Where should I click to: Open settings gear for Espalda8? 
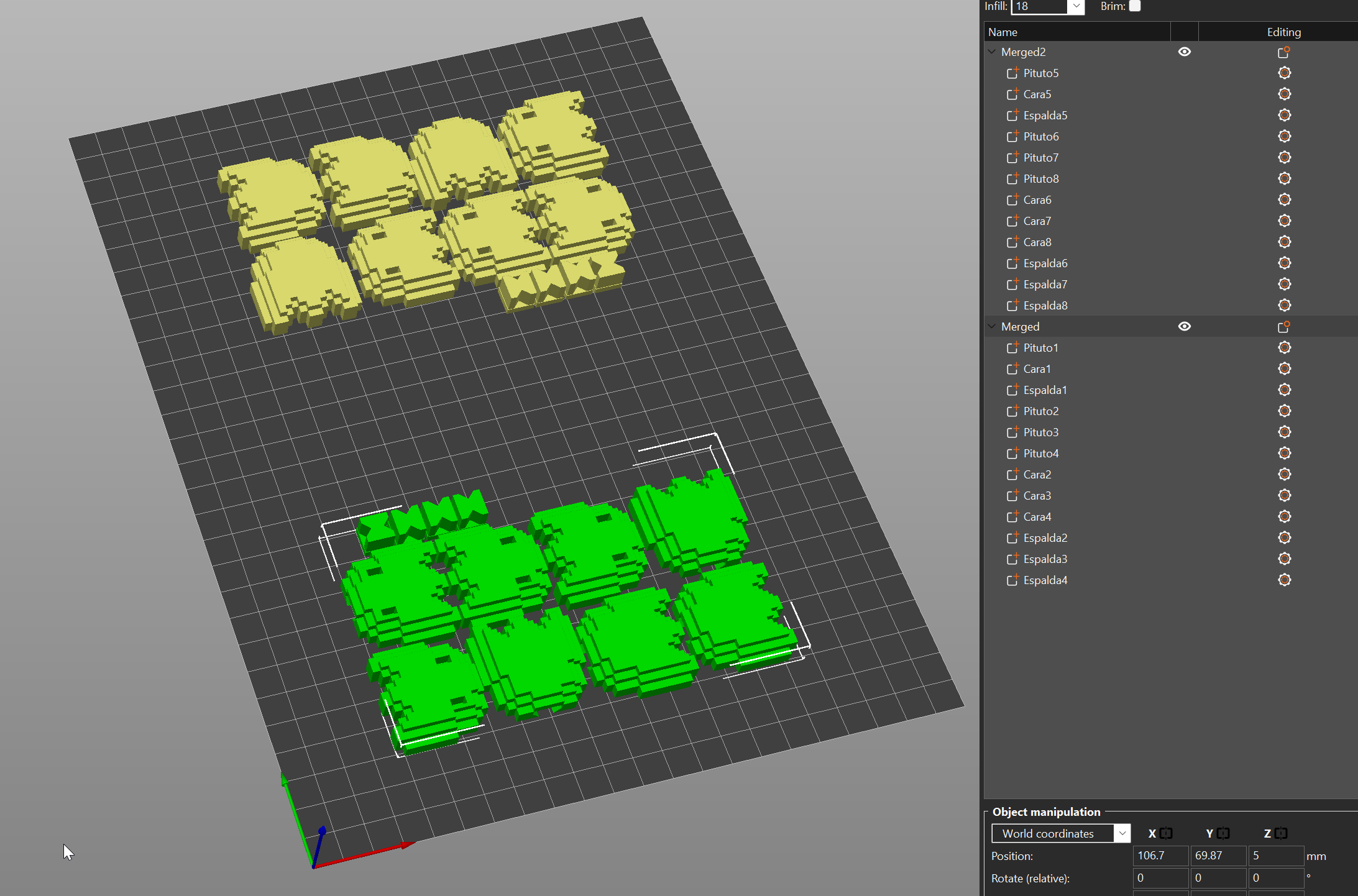click(x=1285, y=305)
